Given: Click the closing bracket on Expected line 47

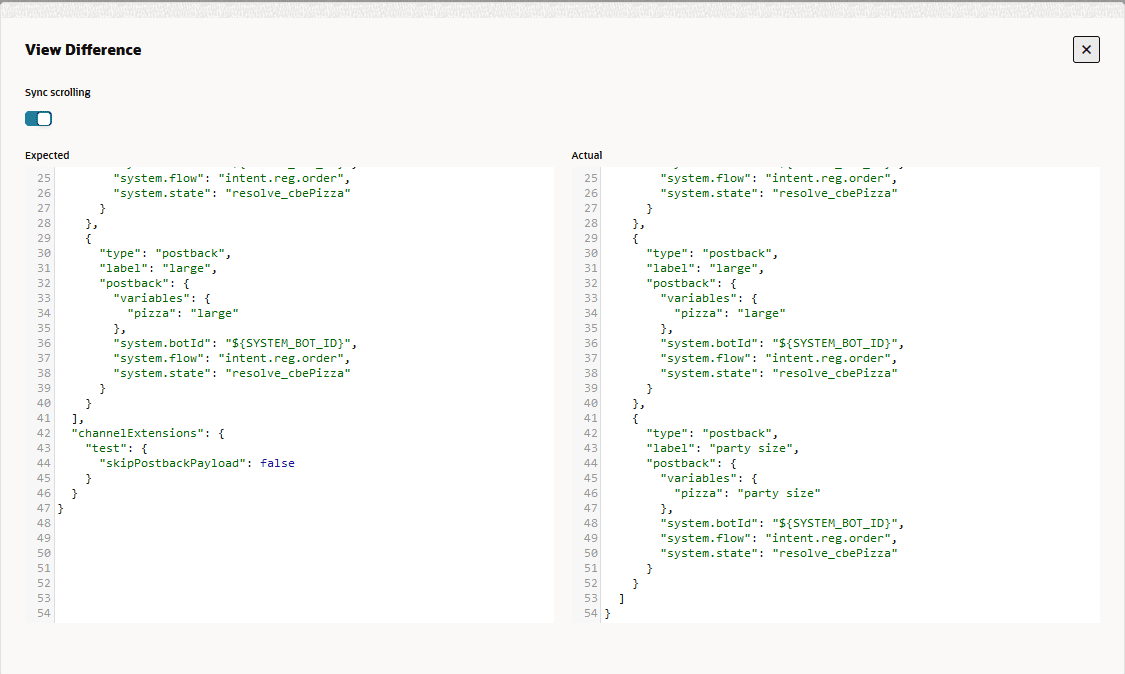Looking at the screenshot, I should [x=59, y=508].
